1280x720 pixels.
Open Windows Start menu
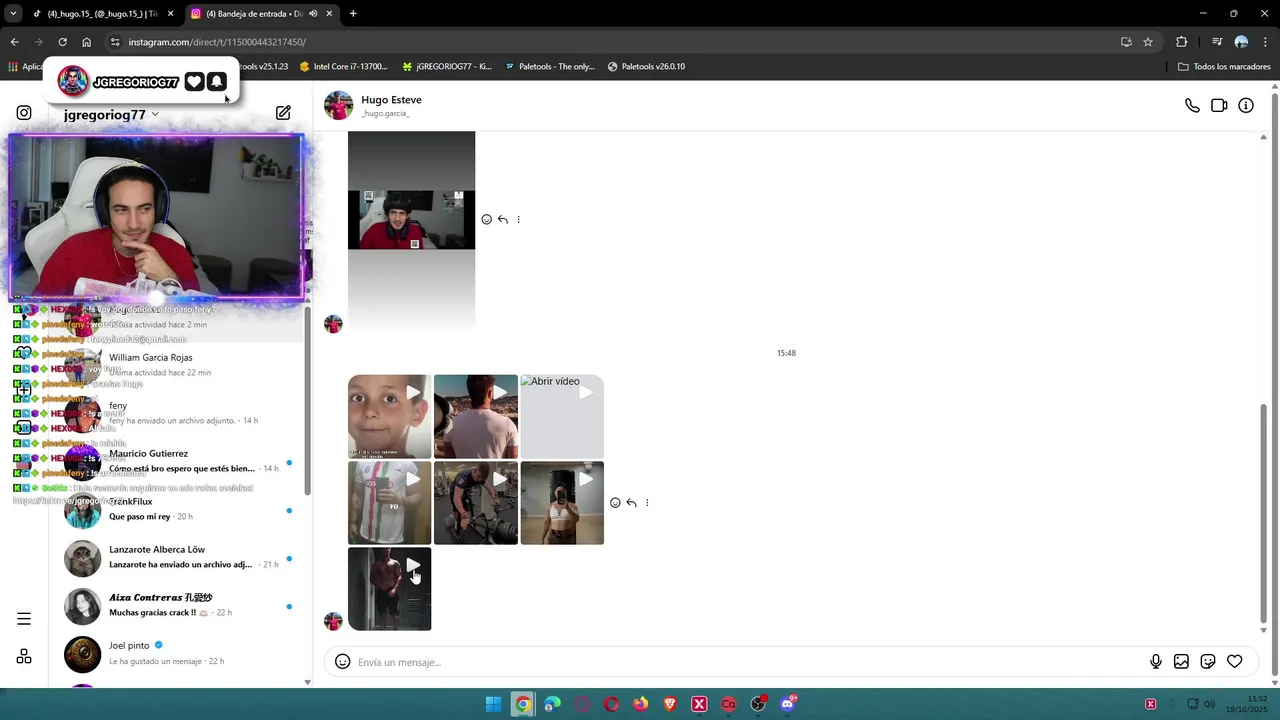pos(493,704)
